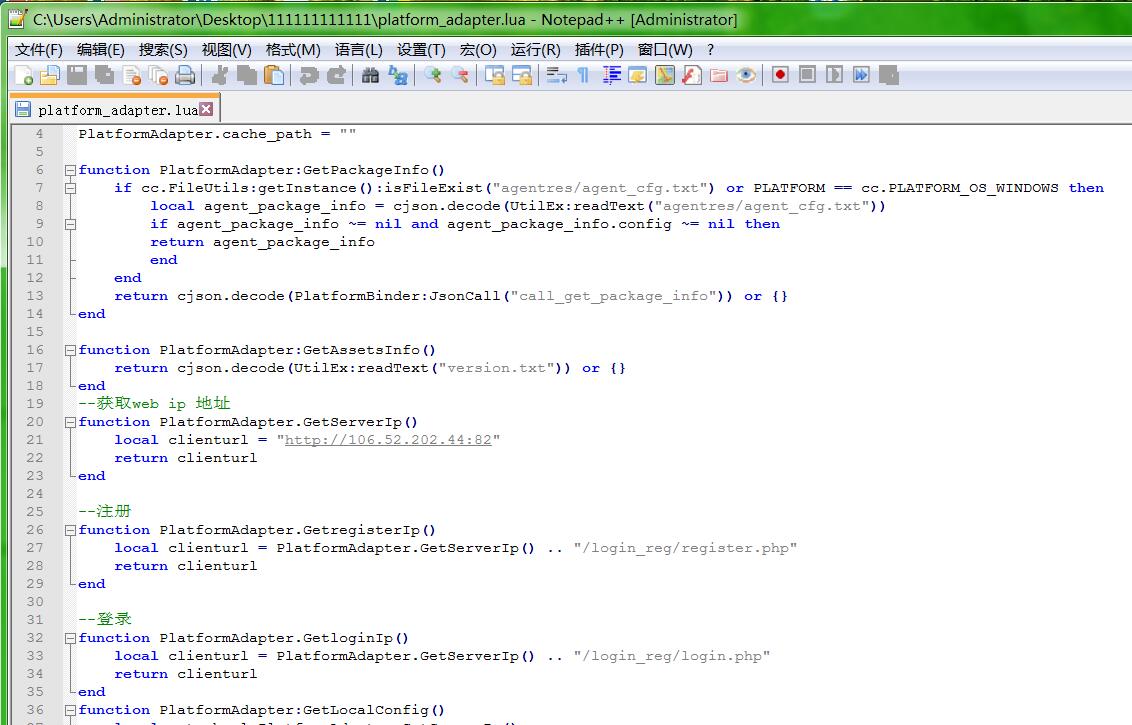This screenshot has width=1132, height=725.
Task: Collapse the GetAssetsInfo function fold on line 16
Action: [x=70, y=350]
